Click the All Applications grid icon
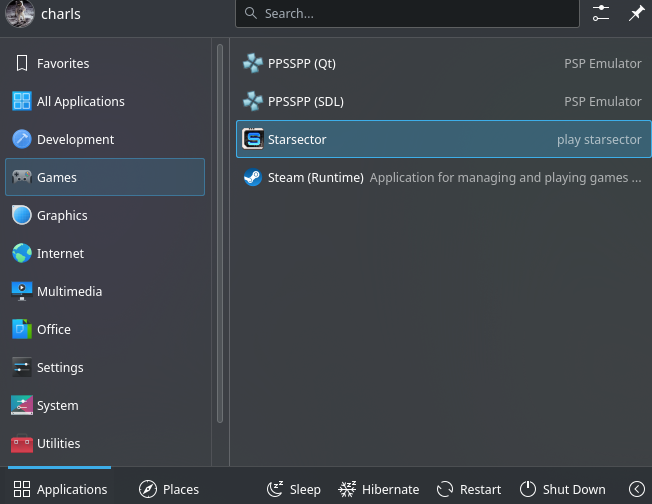The width and height of the screenshot is (652, 504). tap(22, 101)
